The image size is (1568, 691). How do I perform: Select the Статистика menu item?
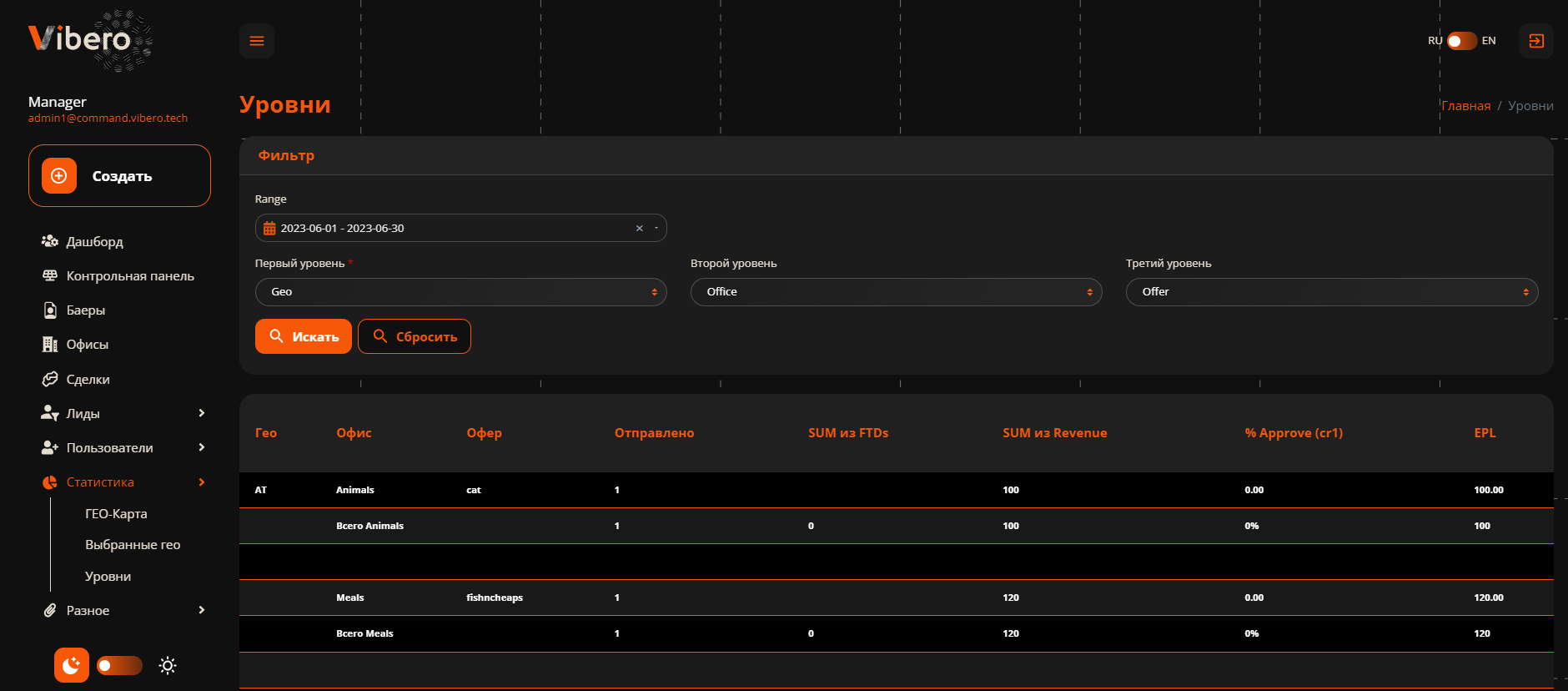tap(100, 482)
